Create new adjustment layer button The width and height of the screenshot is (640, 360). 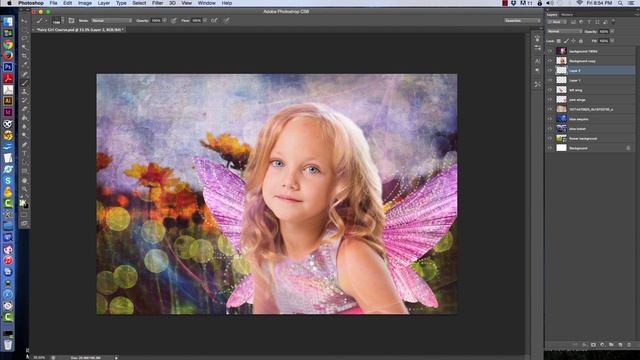(602, 345)
